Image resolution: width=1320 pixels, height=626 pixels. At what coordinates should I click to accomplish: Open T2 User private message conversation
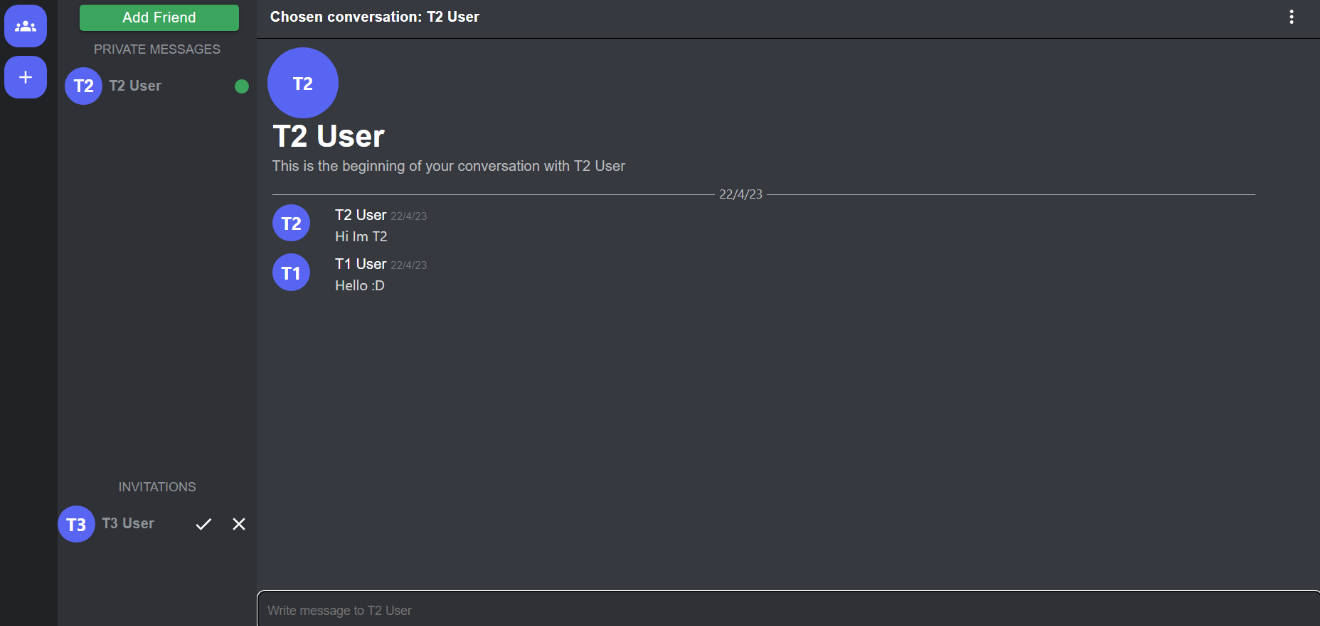click(135, 86)
